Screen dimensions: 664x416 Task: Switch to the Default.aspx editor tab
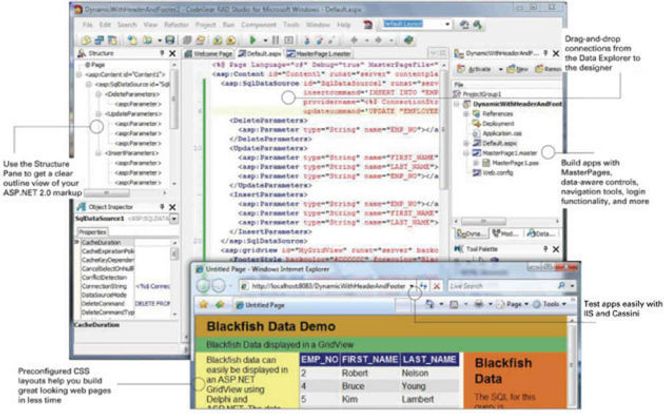[x=260, y=54]
